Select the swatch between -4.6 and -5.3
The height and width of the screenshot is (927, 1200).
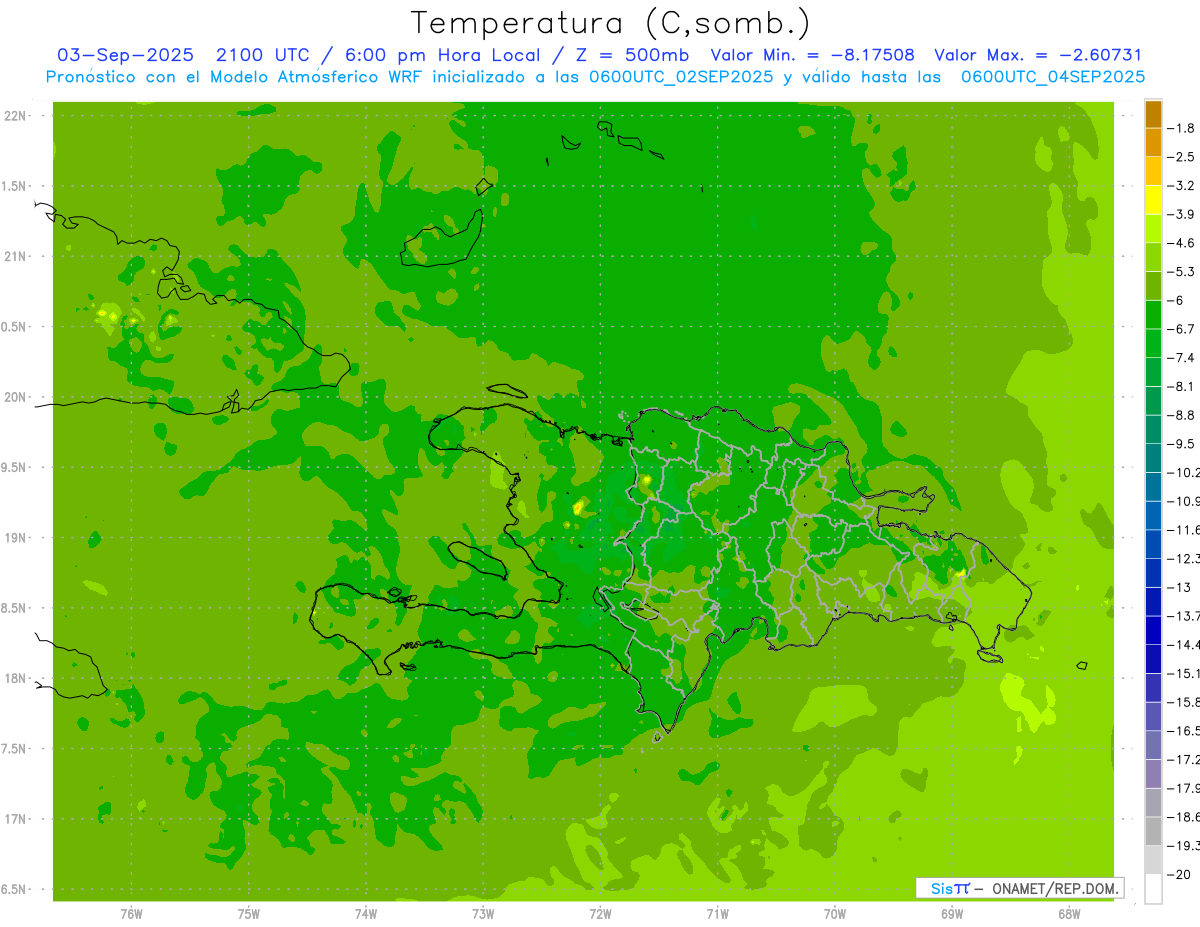1153,257
